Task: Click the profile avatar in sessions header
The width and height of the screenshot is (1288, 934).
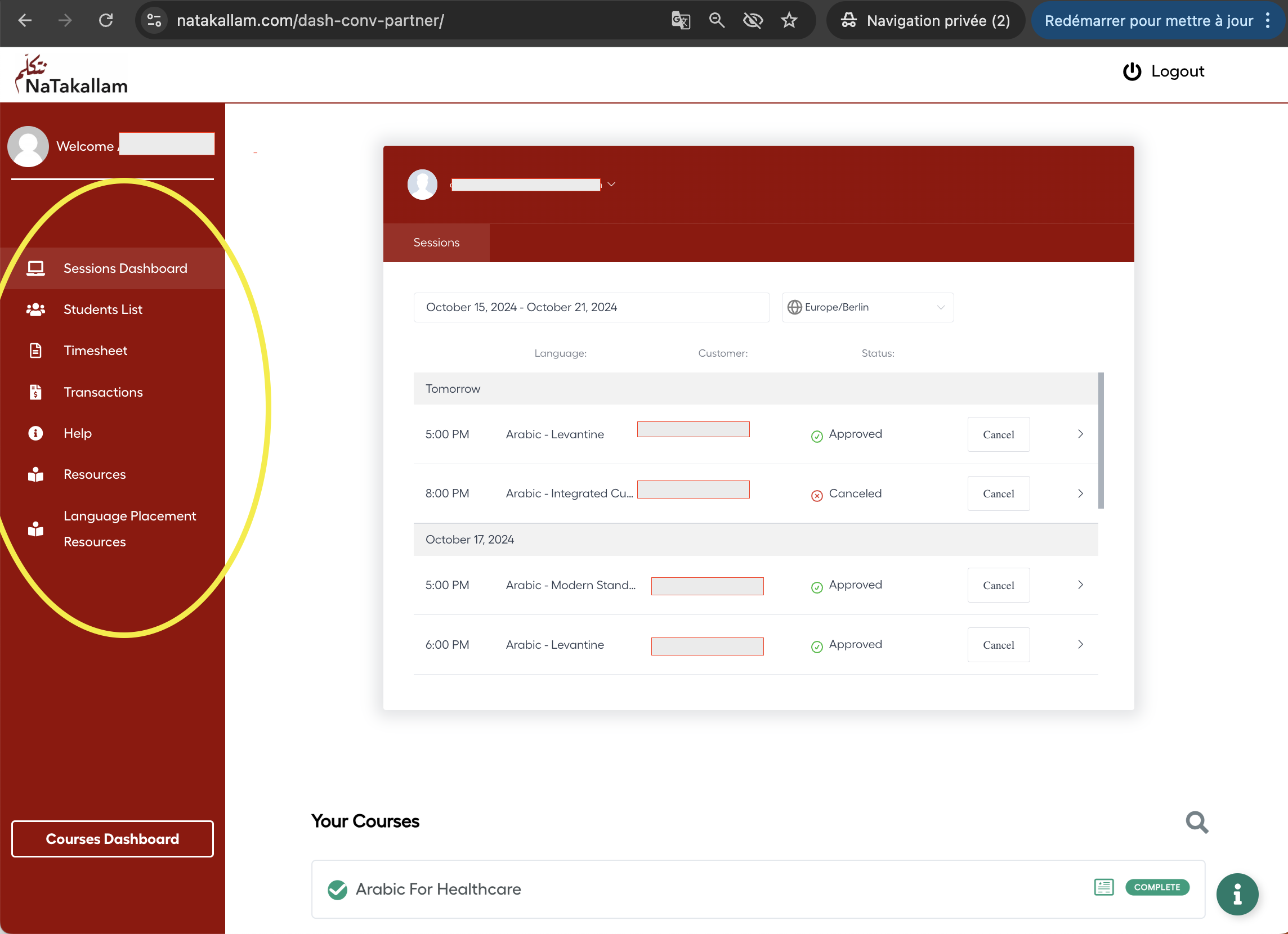Action: 423,185
